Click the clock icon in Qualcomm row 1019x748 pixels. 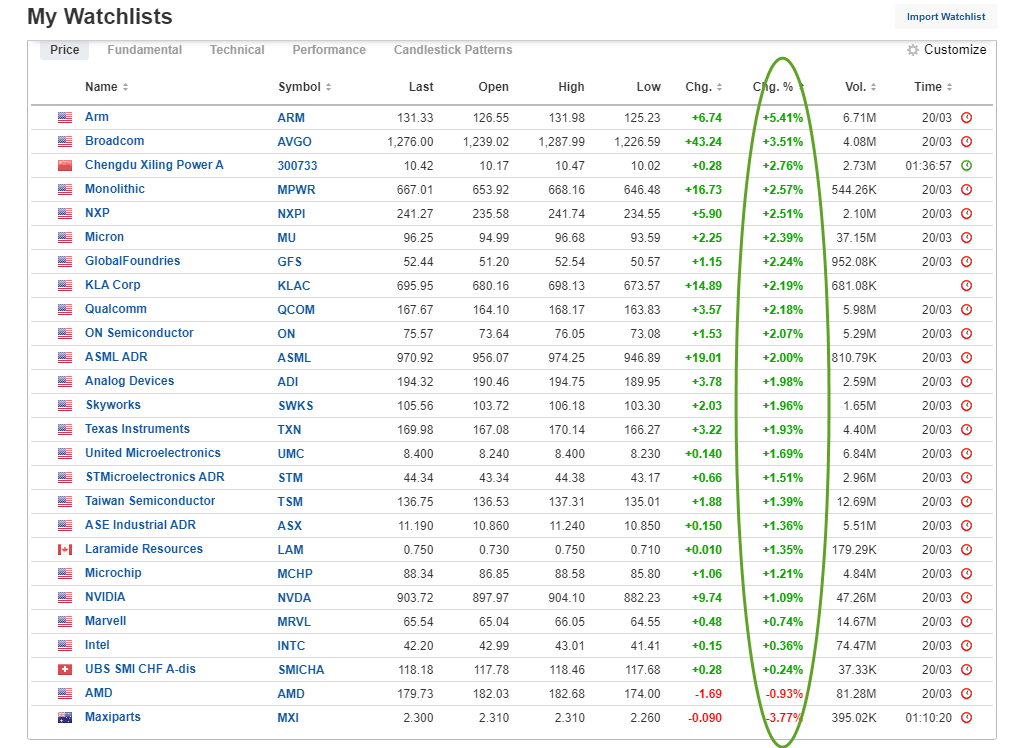pos(966,309)
